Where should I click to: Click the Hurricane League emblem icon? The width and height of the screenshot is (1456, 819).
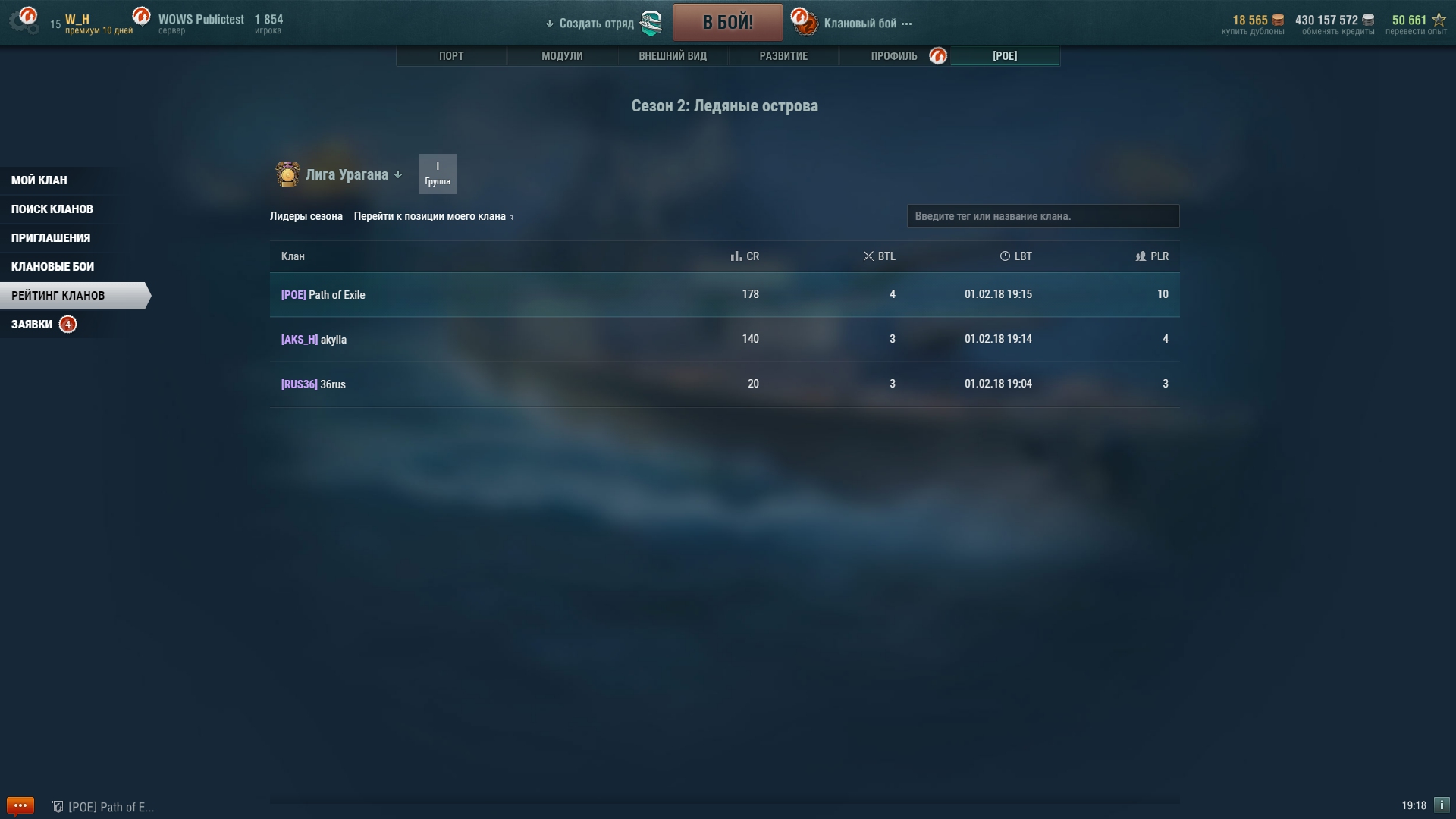(x=287, y=174)
